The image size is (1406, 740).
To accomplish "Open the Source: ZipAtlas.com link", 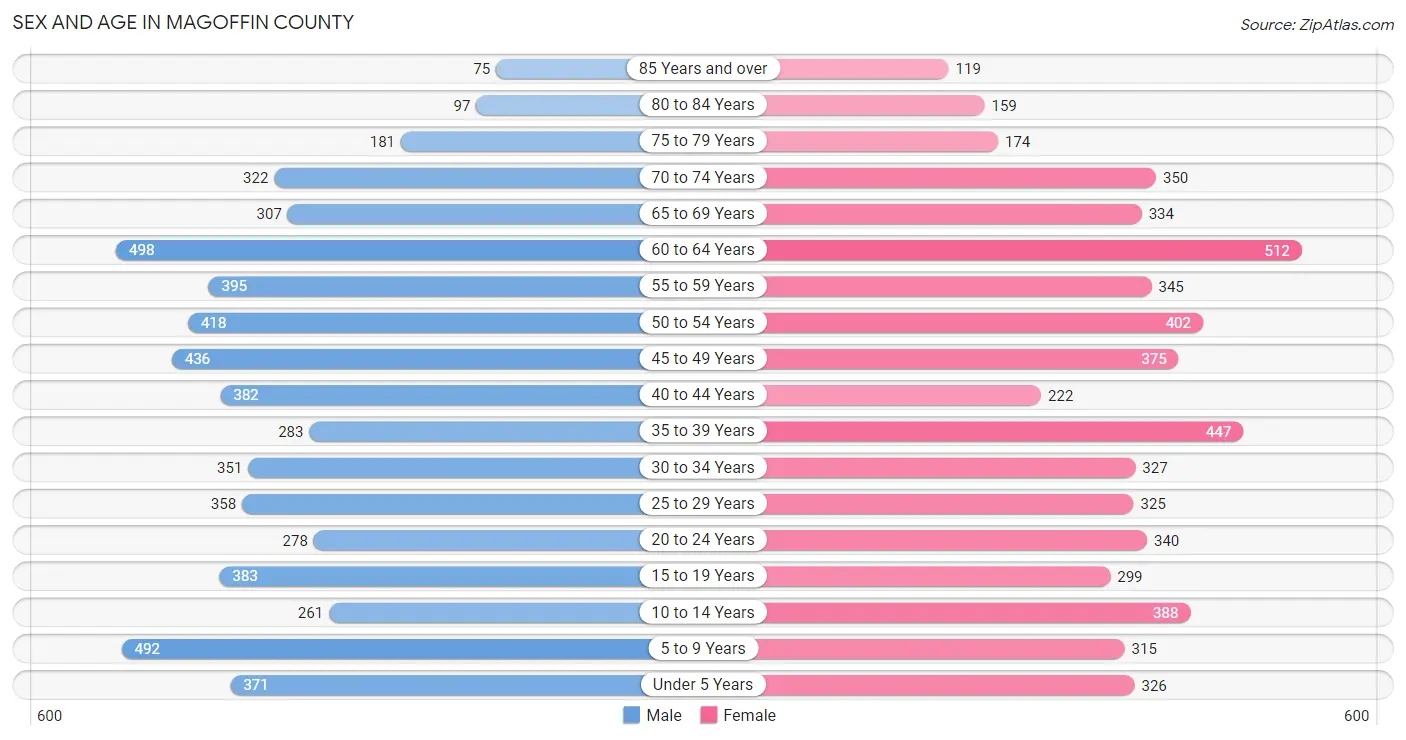I will [1317, 25].
